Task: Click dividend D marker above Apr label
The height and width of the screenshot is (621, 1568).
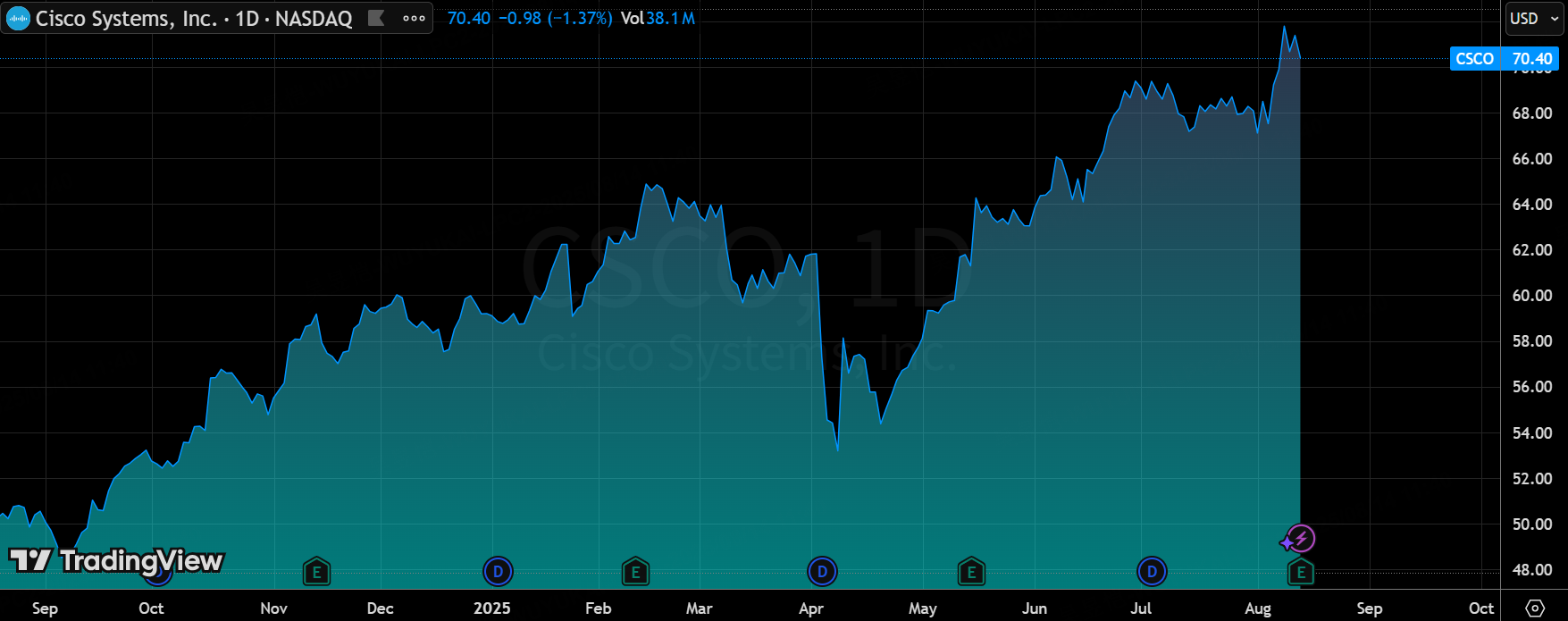Action: coord(822,572)
